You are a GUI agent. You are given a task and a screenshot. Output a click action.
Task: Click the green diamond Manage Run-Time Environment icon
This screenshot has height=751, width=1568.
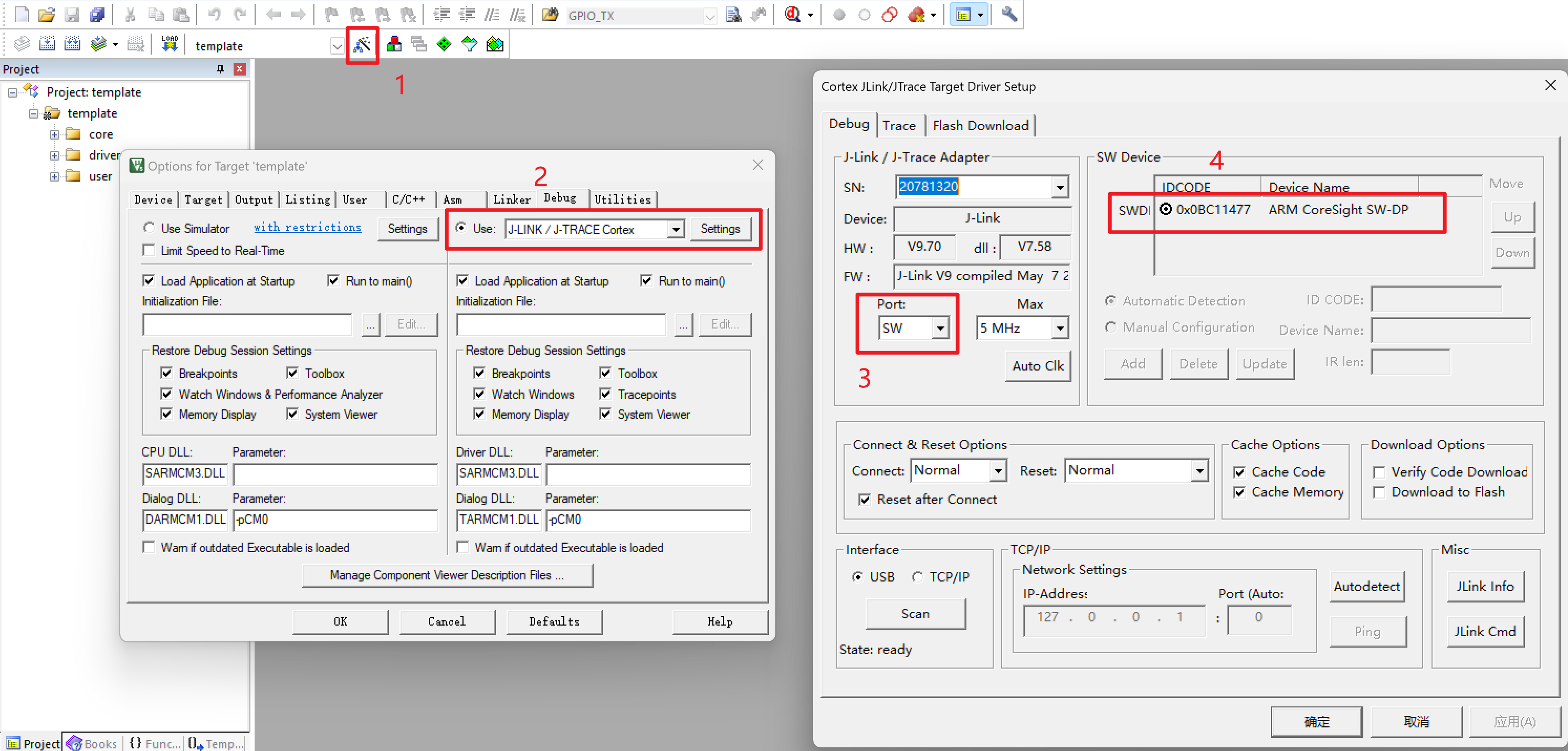(444, 45)
